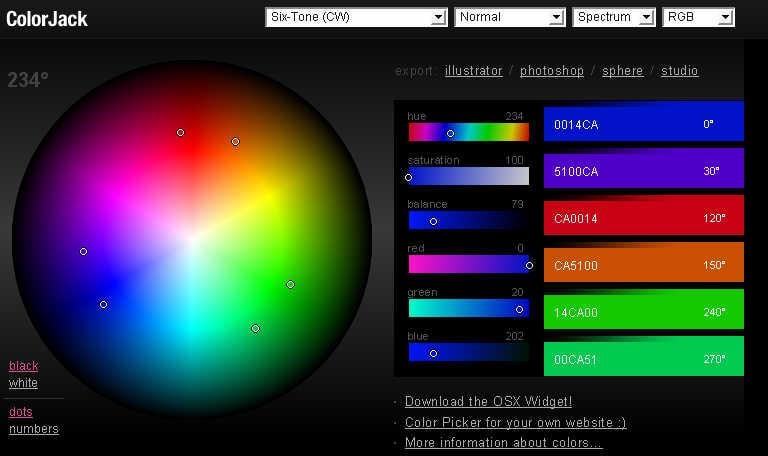This screenshot has height=456, width=768.
Task: Click the photoshop export link
Action: tap(552, 71)
